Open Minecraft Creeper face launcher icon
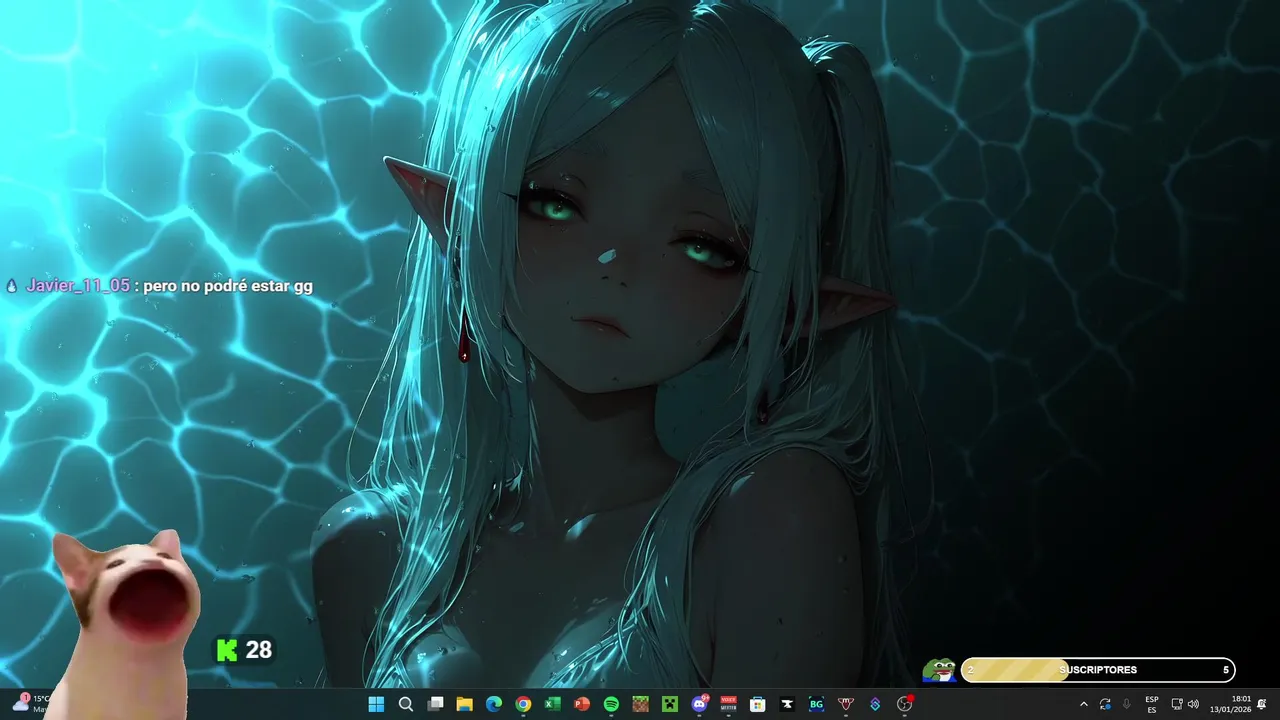The width and height of the screenshot is (1280, 720). tap(670, 704)
